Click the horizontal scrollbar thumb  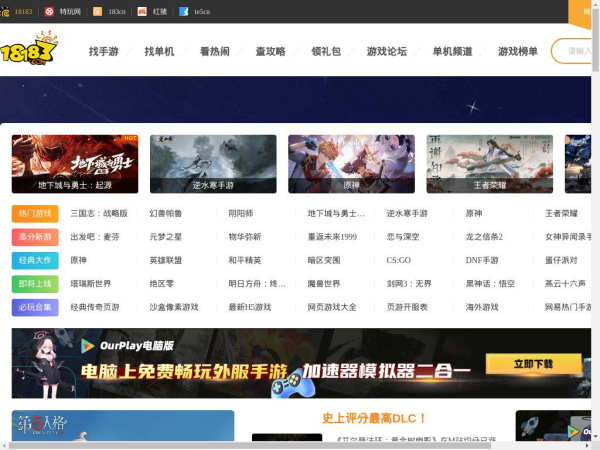[x=249, y=446]
